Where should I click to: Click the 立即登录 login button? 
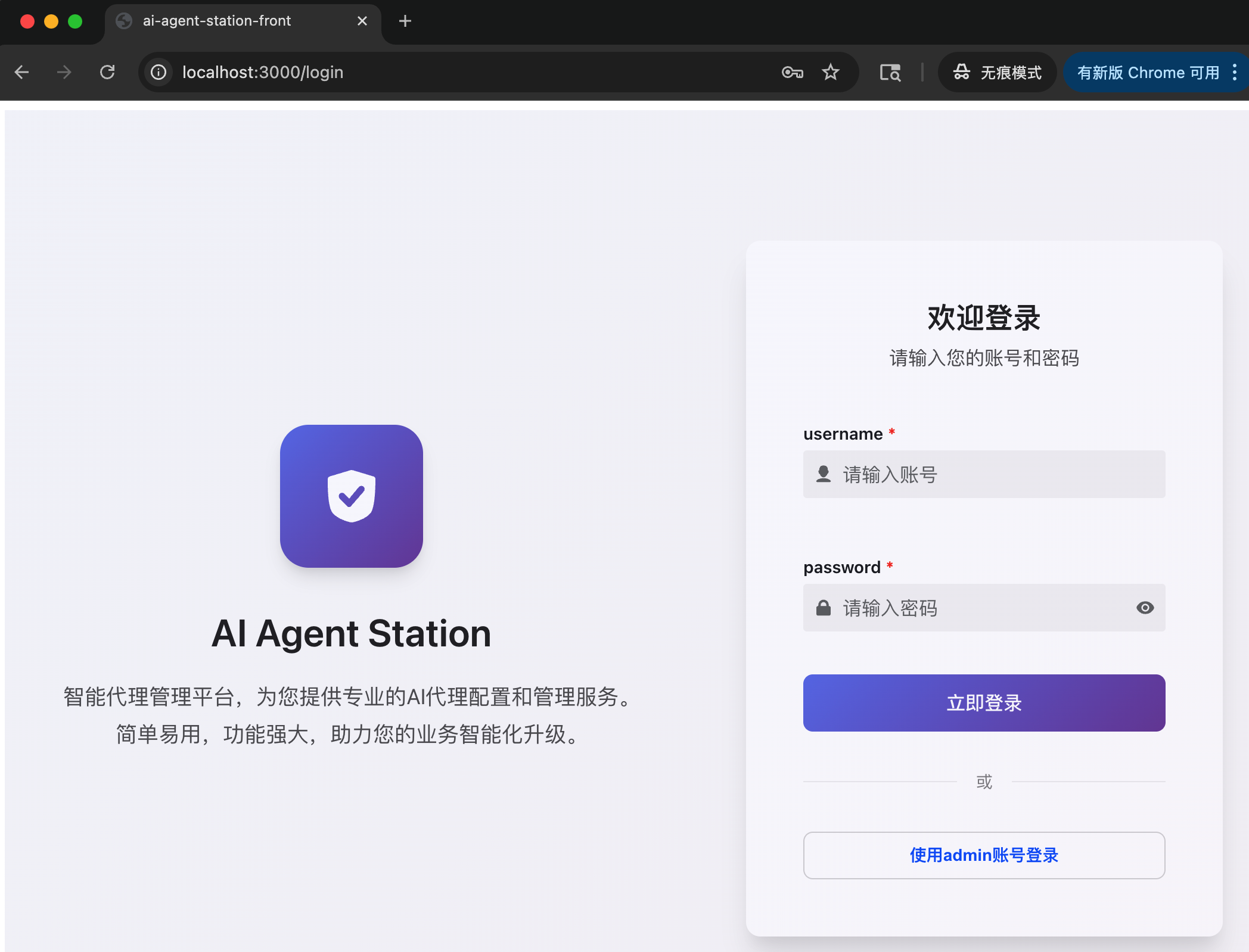[984, 703]
